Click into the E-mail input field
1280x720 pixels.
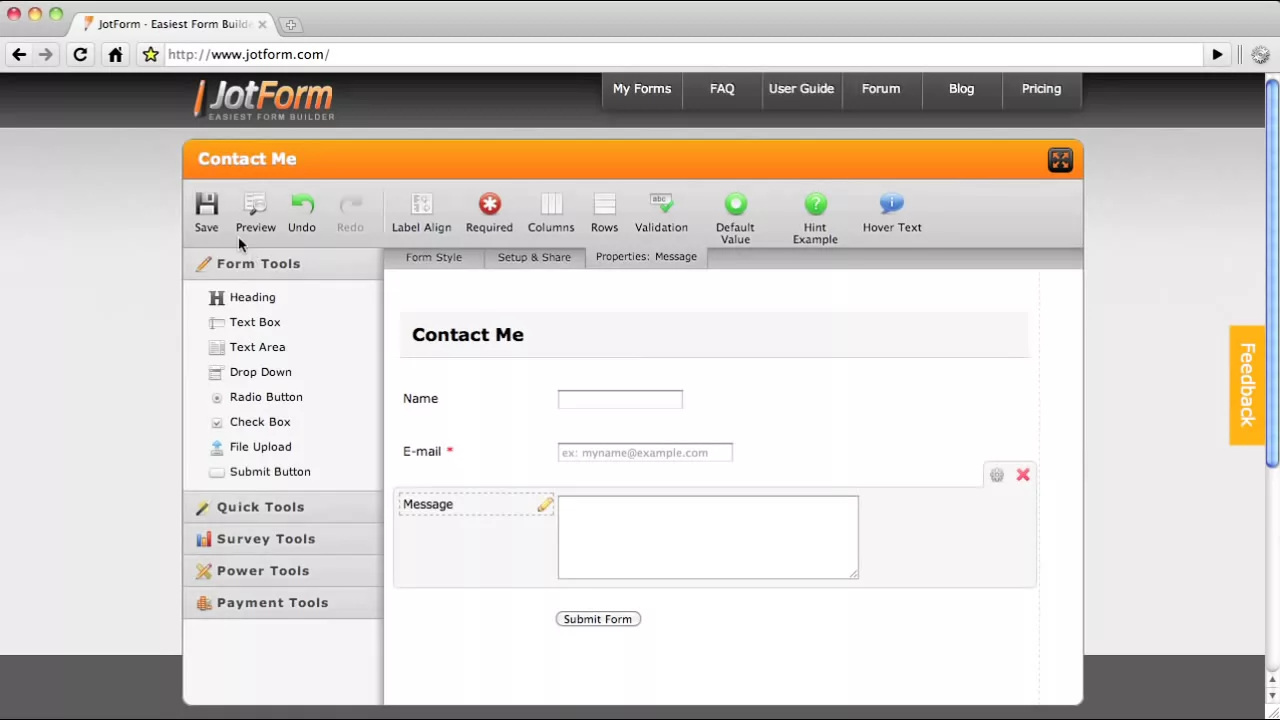click(x=645, y=453)
